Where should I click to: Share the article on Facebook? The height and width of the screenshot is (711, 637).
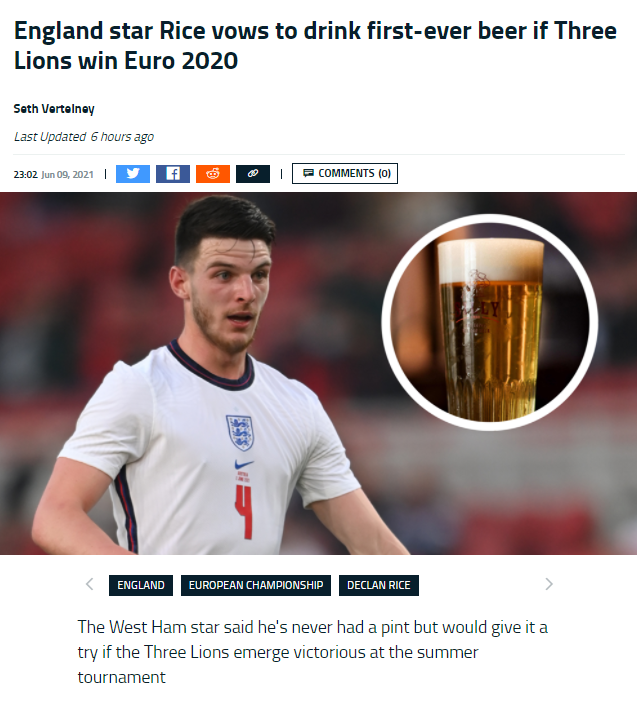173,174
